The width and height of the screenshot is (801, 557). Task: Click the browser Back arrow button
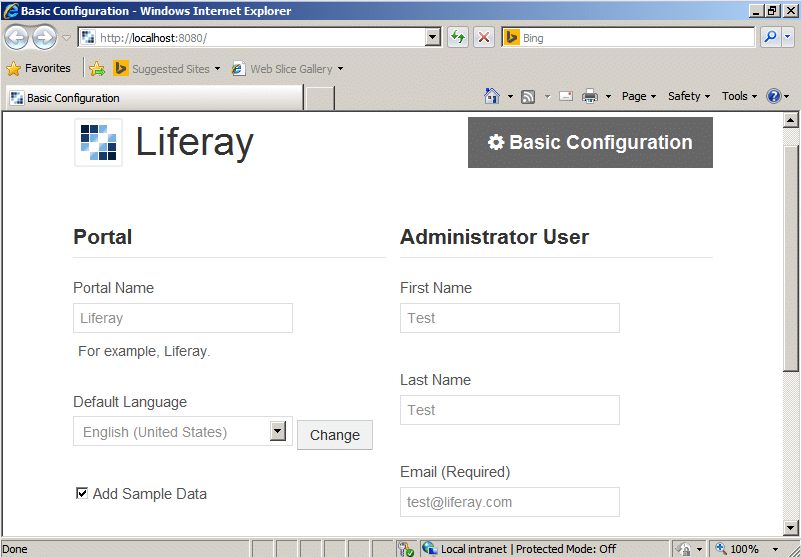[16, 37]
